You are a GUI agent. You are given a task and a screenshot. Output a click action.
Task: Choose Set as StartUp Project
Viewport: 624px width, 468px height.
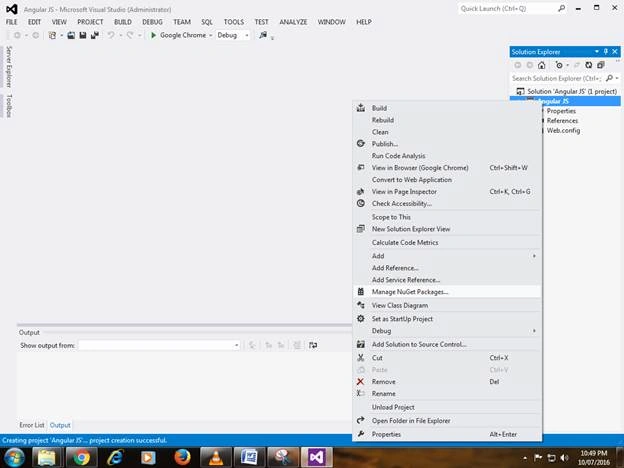pos(447,319)
